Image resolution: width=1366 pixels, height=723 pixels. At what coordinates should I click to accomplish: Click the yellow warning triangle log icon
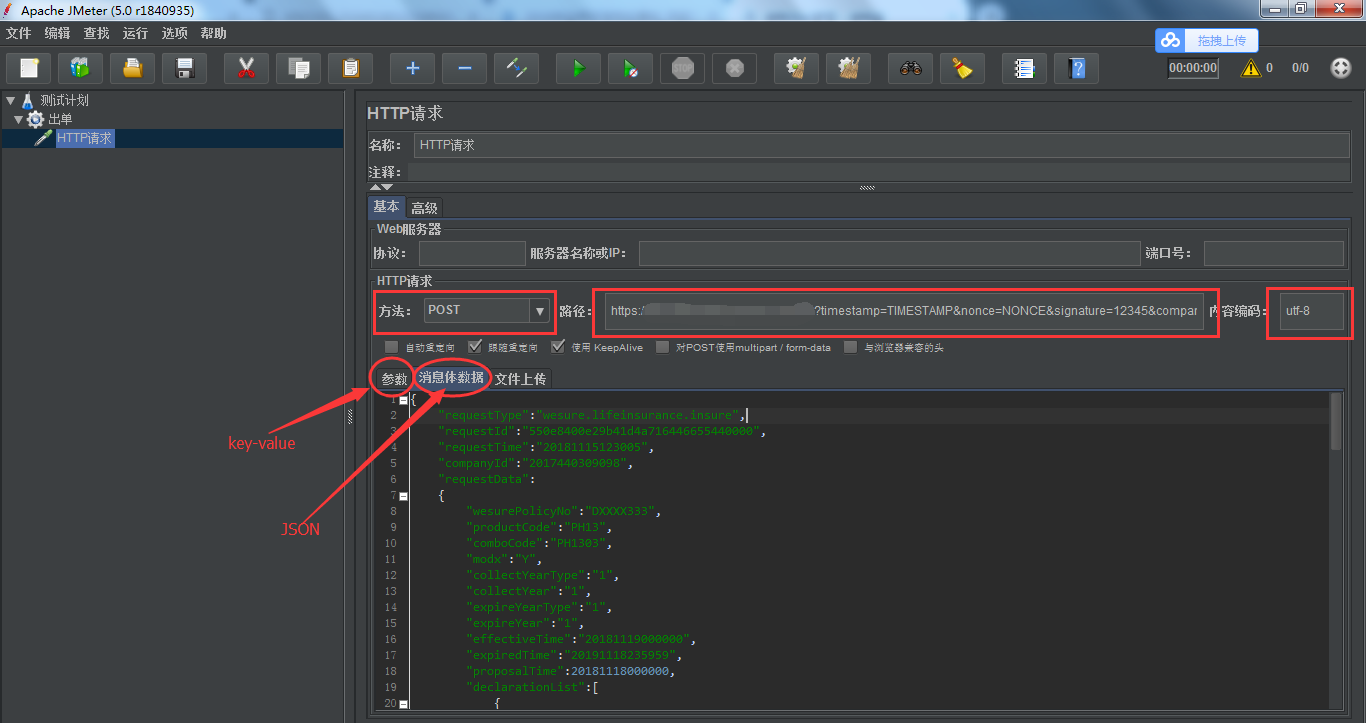tap(1250, 68)
